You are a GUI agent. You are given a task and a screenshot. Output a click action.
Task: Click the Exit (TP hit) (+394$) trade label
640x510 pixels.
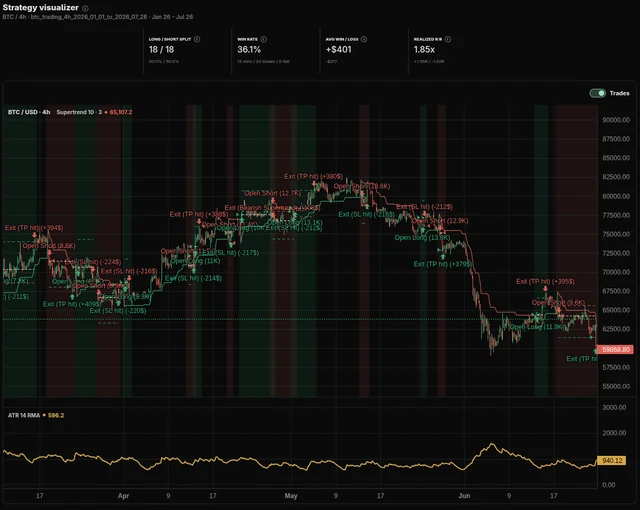[34, 228]
